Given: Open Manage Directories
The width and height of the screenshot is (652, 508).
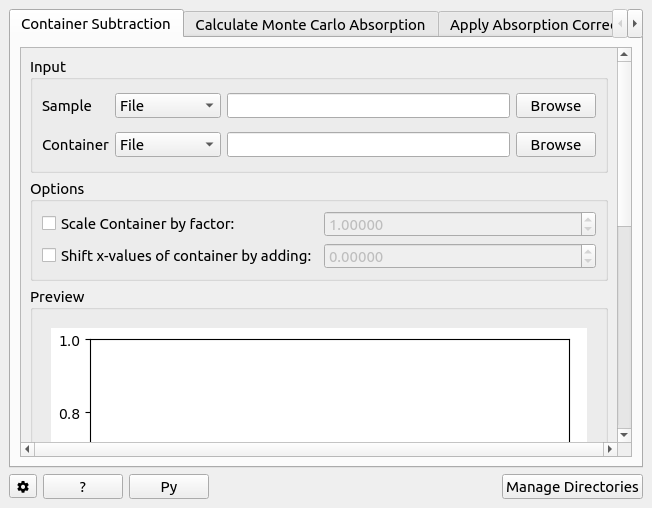Looking at the screenshot, I should (572, 487).
